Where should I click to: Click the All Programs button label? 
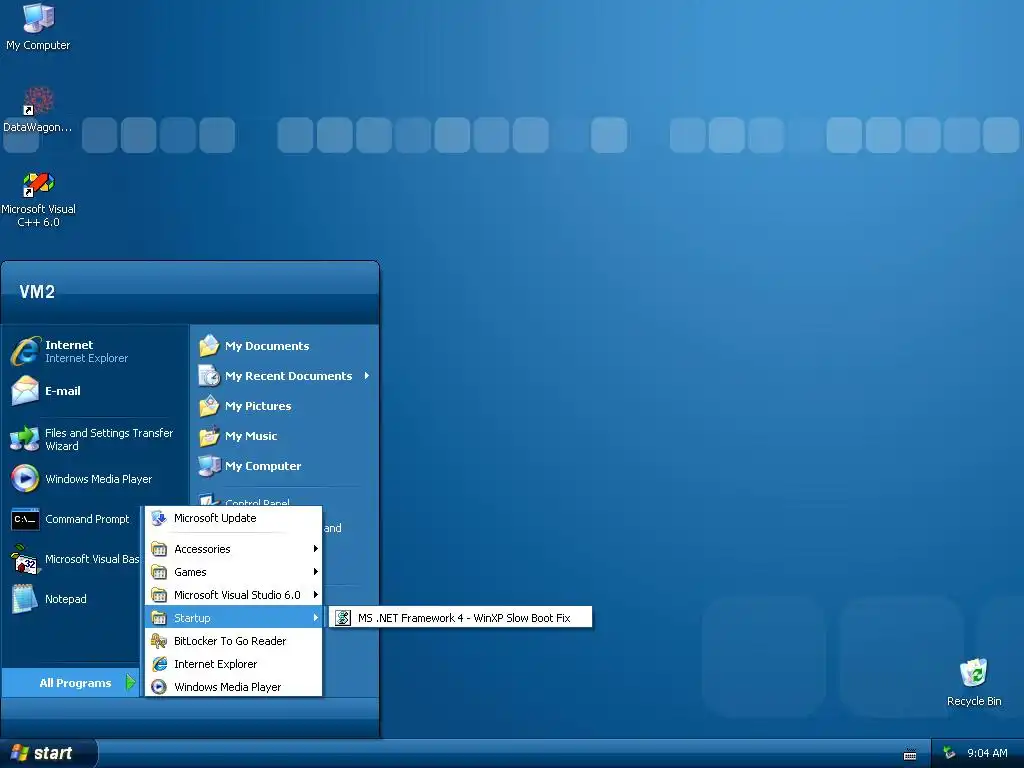(75, 683)
